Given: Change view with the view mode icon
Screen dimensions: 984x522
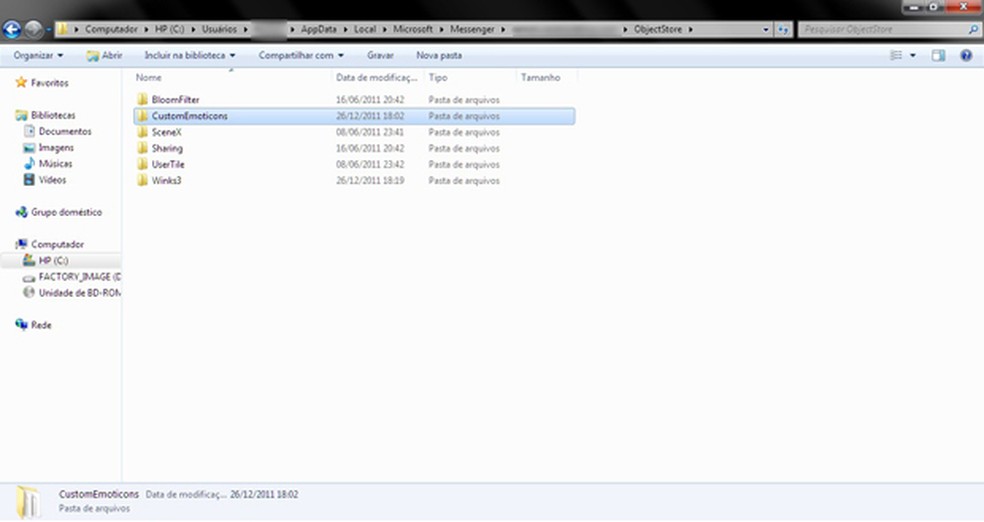Looking at the screenshot, I should coord(896,55).
